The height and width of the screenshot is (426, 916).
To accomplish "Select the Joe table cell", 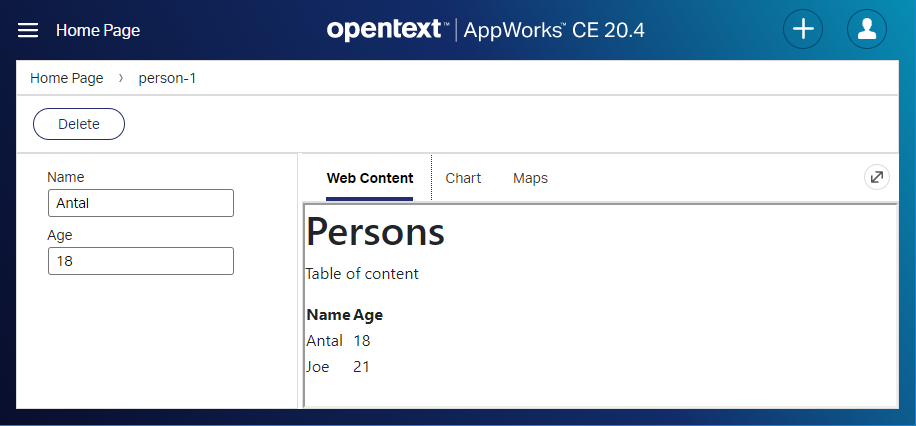I will (318, 367).
